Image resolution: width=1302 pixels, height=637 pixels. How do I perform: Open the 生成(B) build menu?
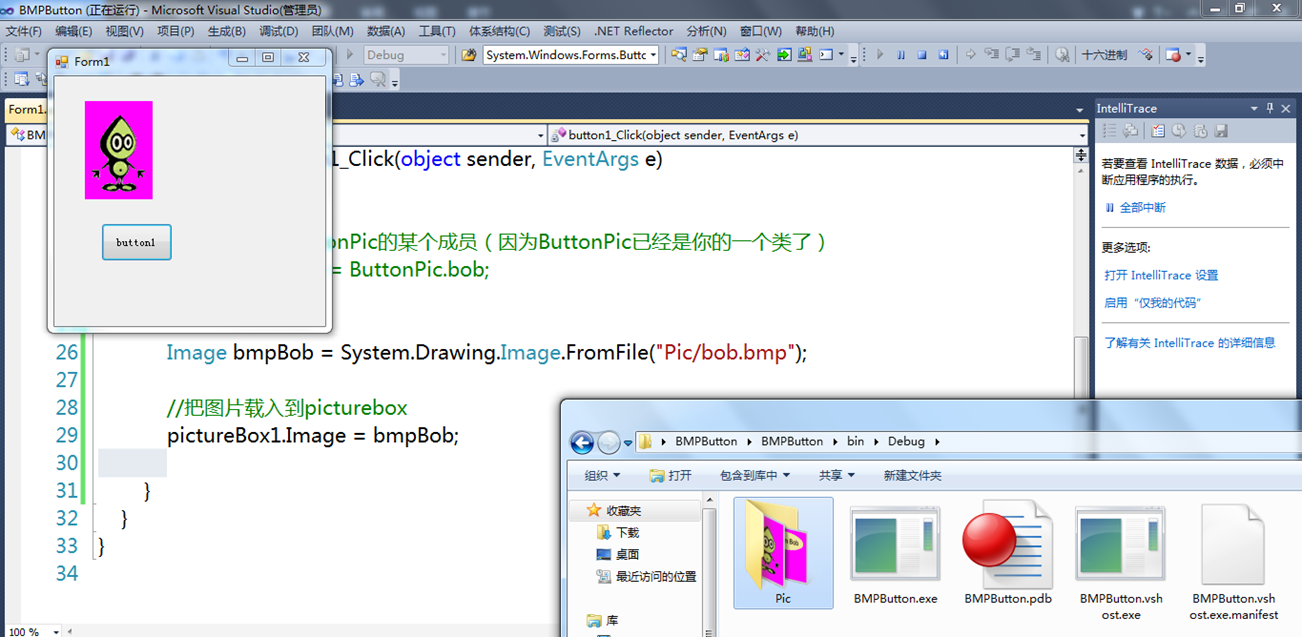[226, 31]
